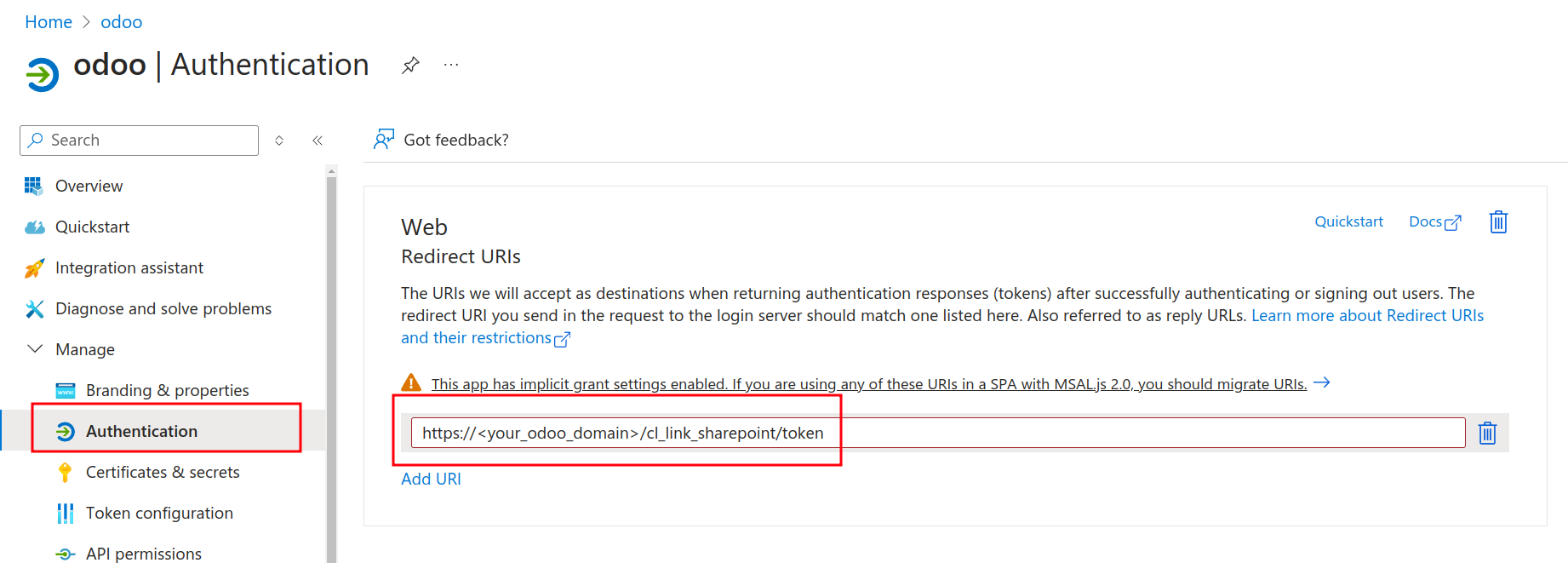Open the ellipsis more options menu
The image size is (1568, 563).
pos(451,65)
